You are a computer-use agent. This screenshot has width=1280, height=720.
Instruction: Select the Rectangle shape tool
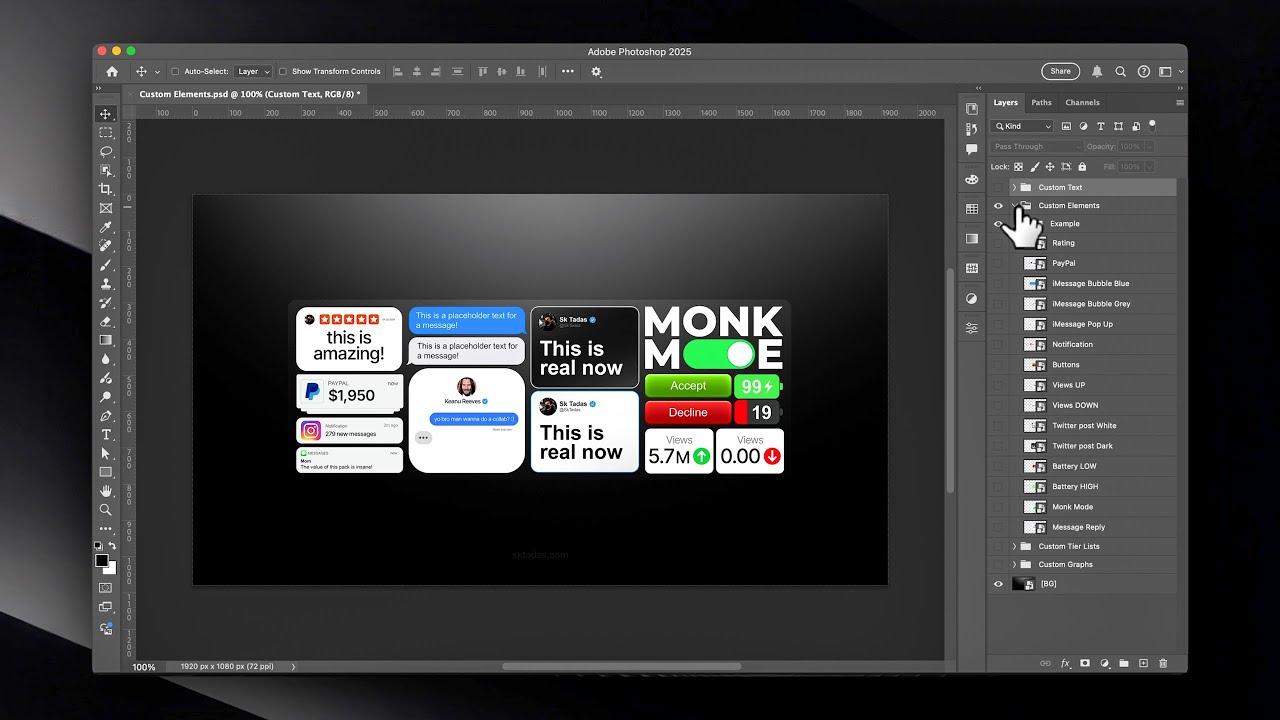tap(106, 472)
